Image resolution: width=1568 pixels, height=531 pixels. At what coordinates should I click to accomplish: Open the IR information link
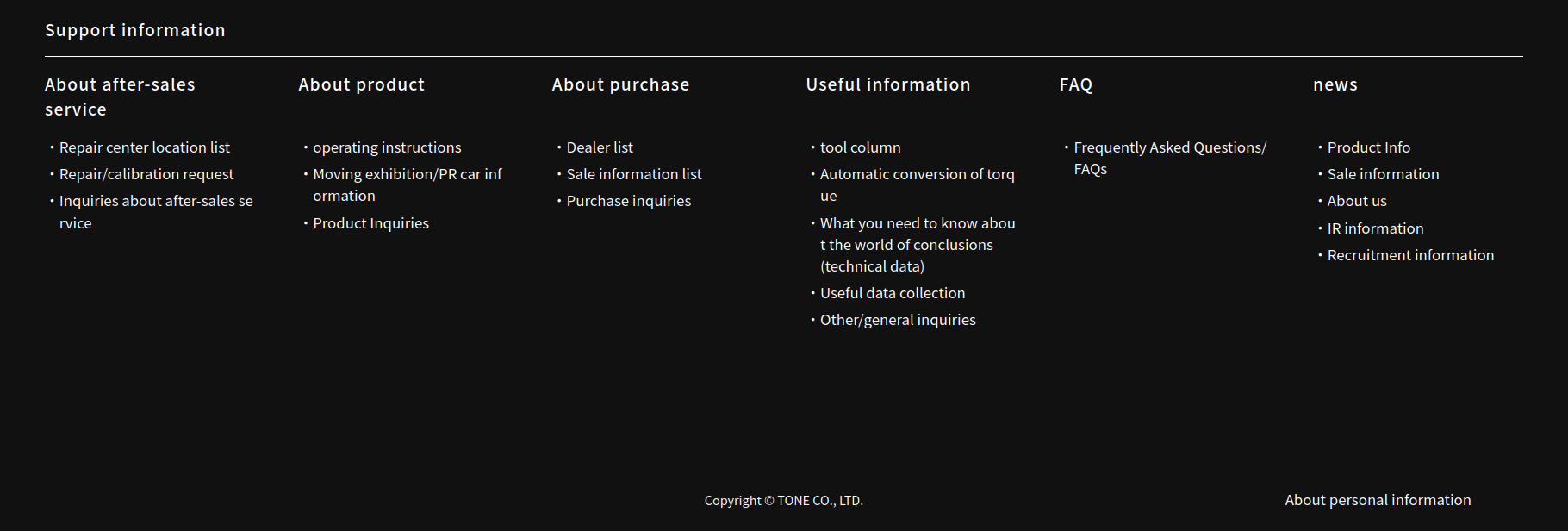click(x=1375, y=228)
